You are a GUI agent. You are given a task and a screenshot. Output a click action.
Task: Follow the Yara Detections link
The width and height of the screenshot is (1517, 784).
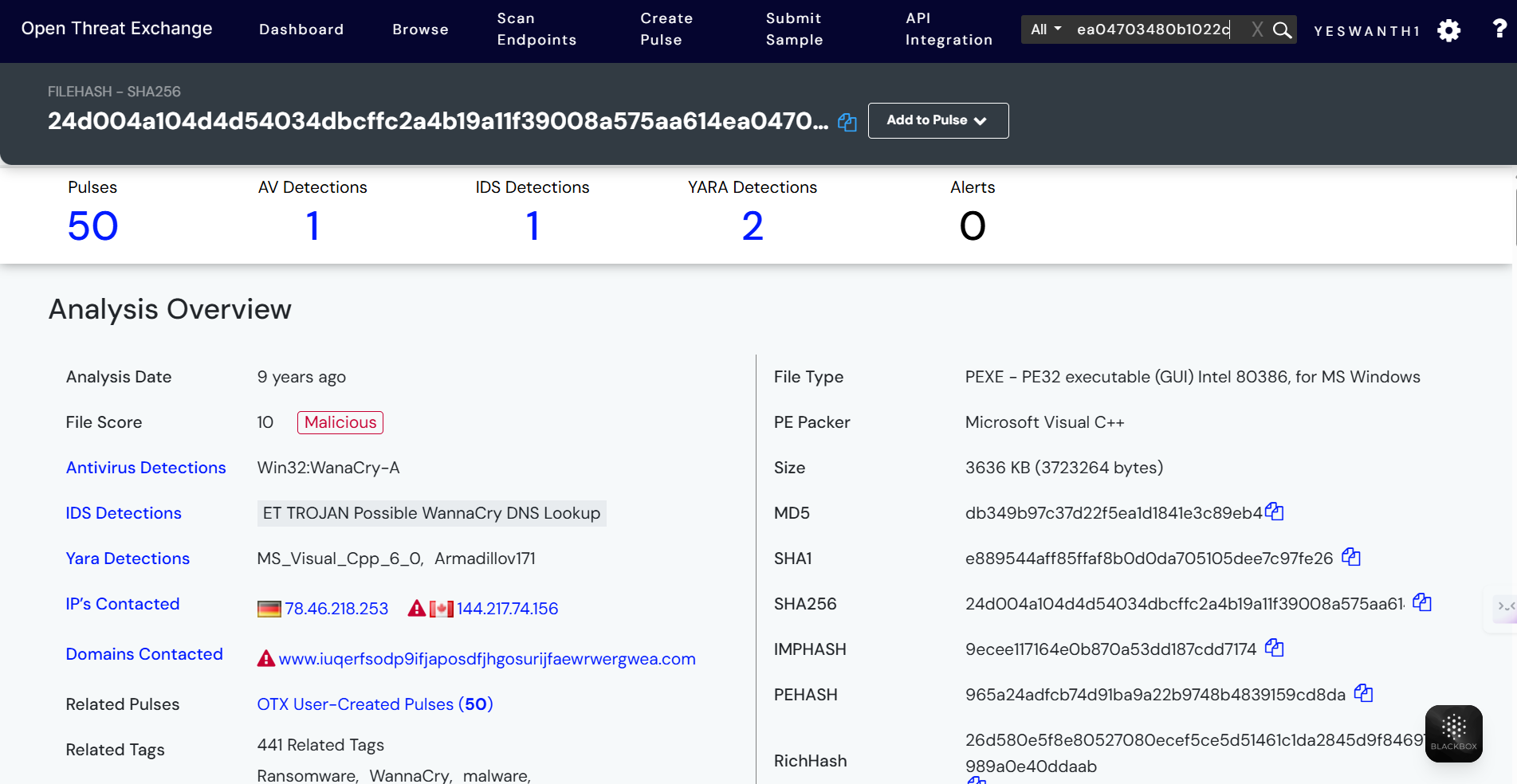[x=128, y=559]
